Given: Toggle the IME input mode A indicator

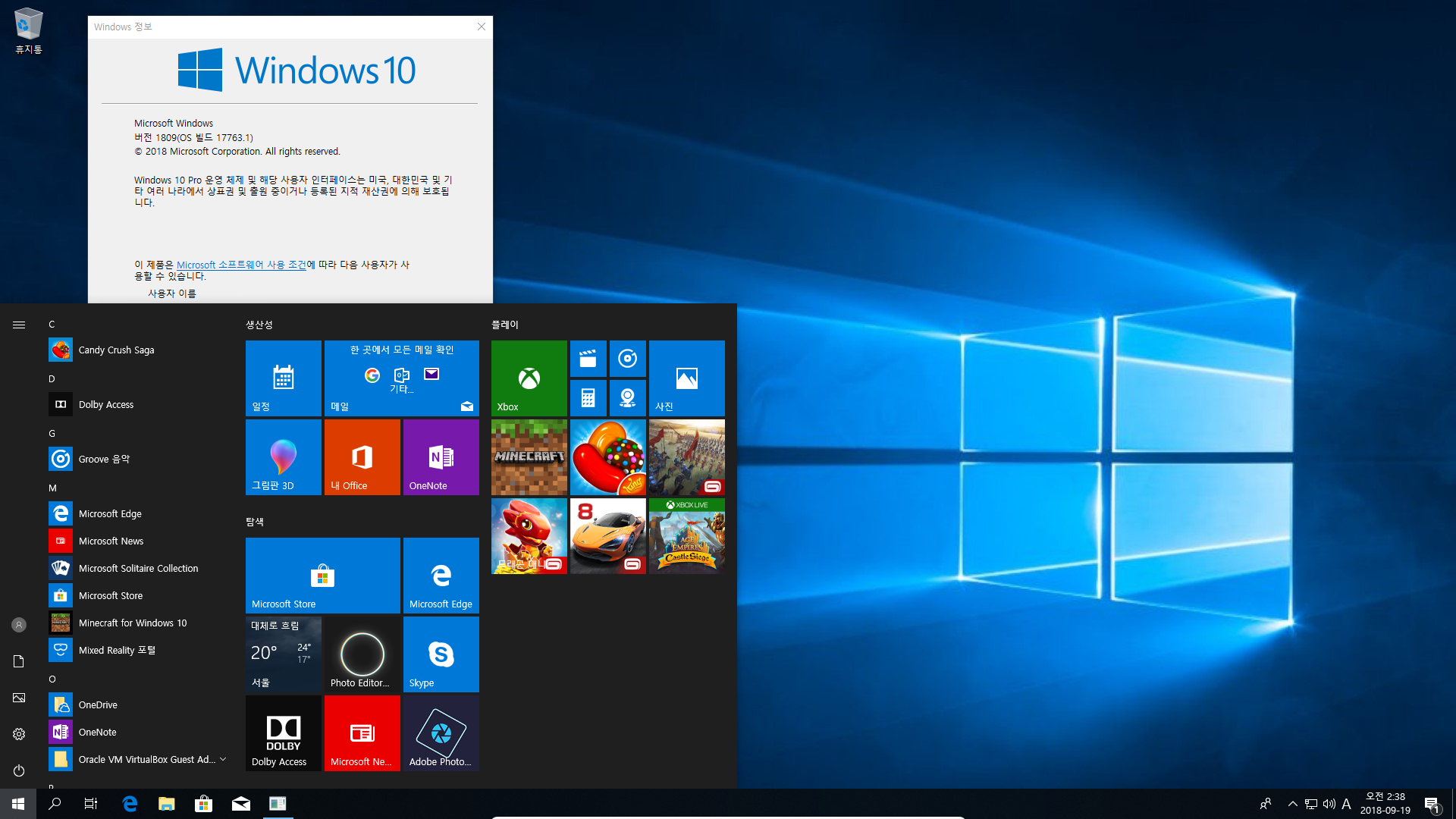Looking at the screenshot, I should [x=1346, y=804].
